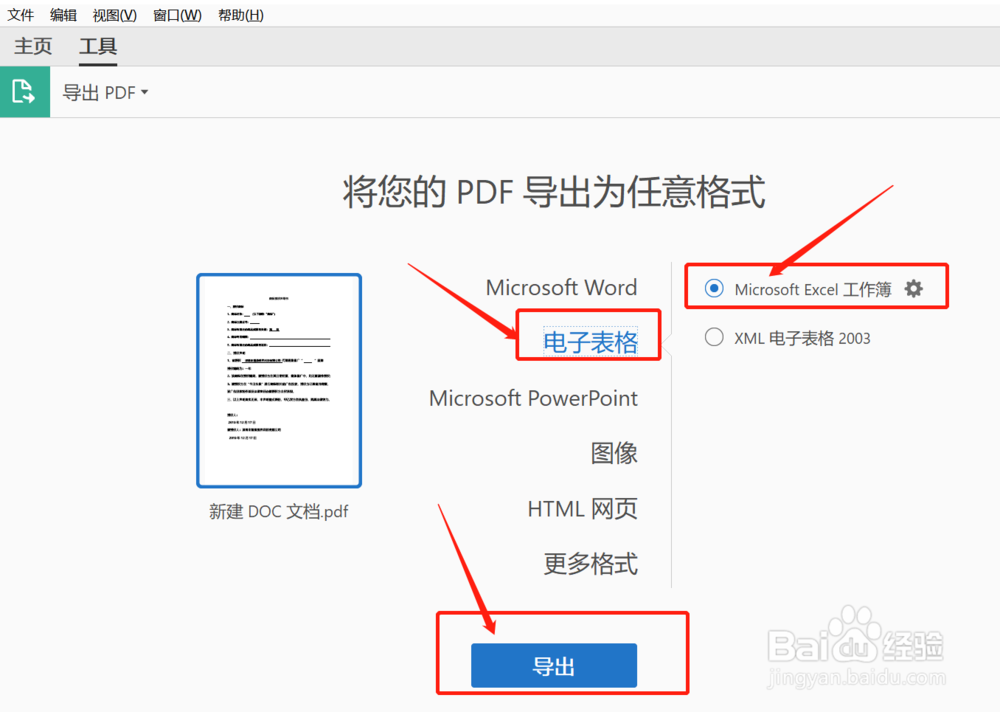Select the Microsoft Excel 工作簿 radio button
This screenshot has width=1000, height=712.
pyautogui.click(x=714, y=288)
